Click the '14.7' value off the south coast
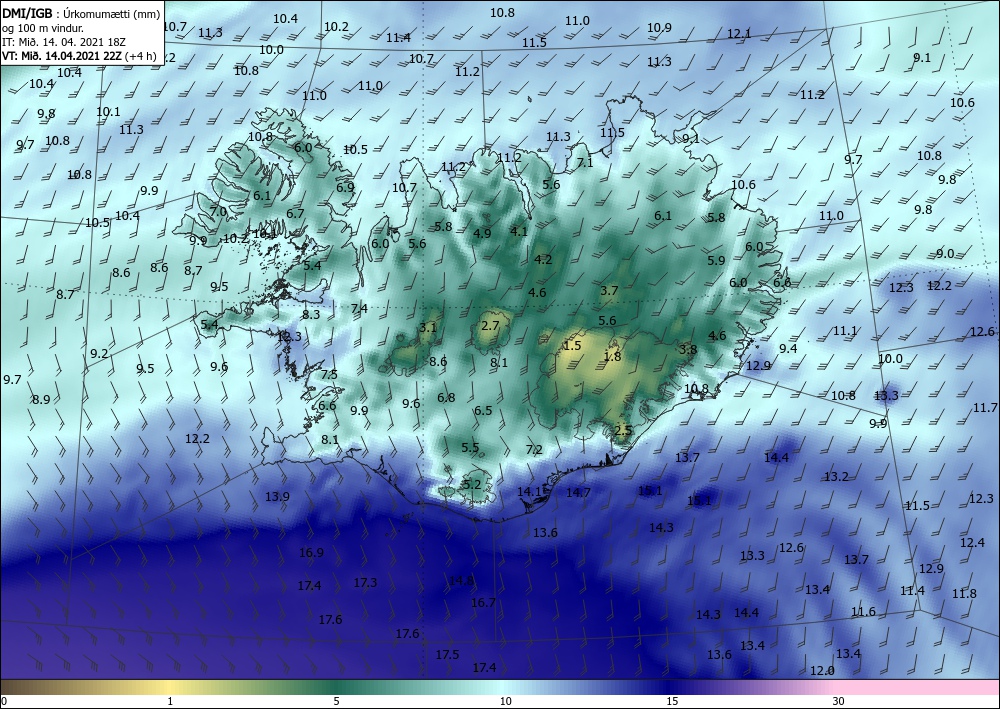The height and width of the screenshot is (709, 1000). 578,492
